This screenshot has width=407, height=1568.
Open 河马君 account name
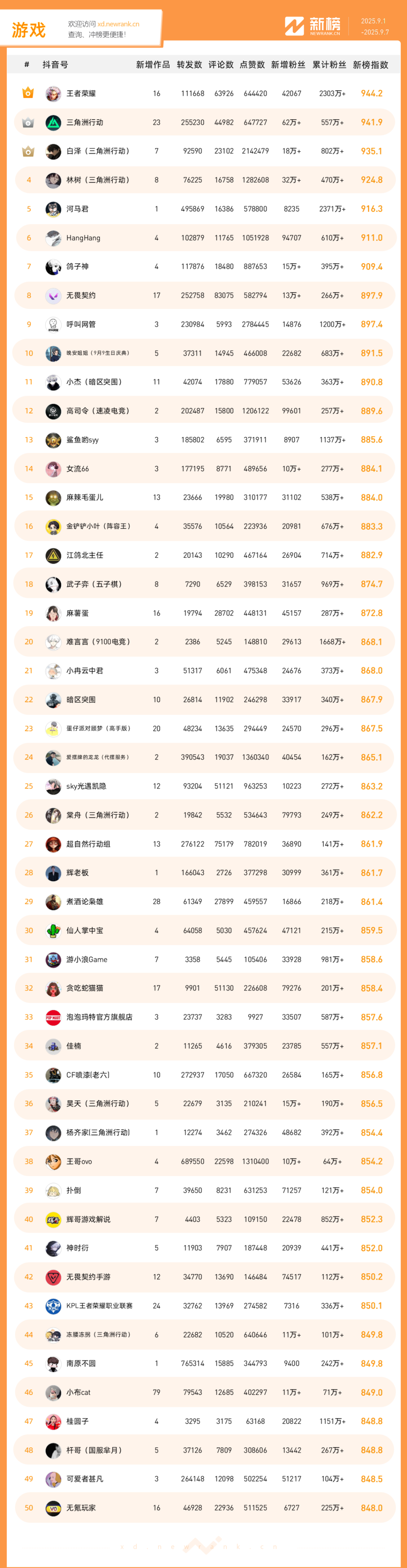point(77,209)
